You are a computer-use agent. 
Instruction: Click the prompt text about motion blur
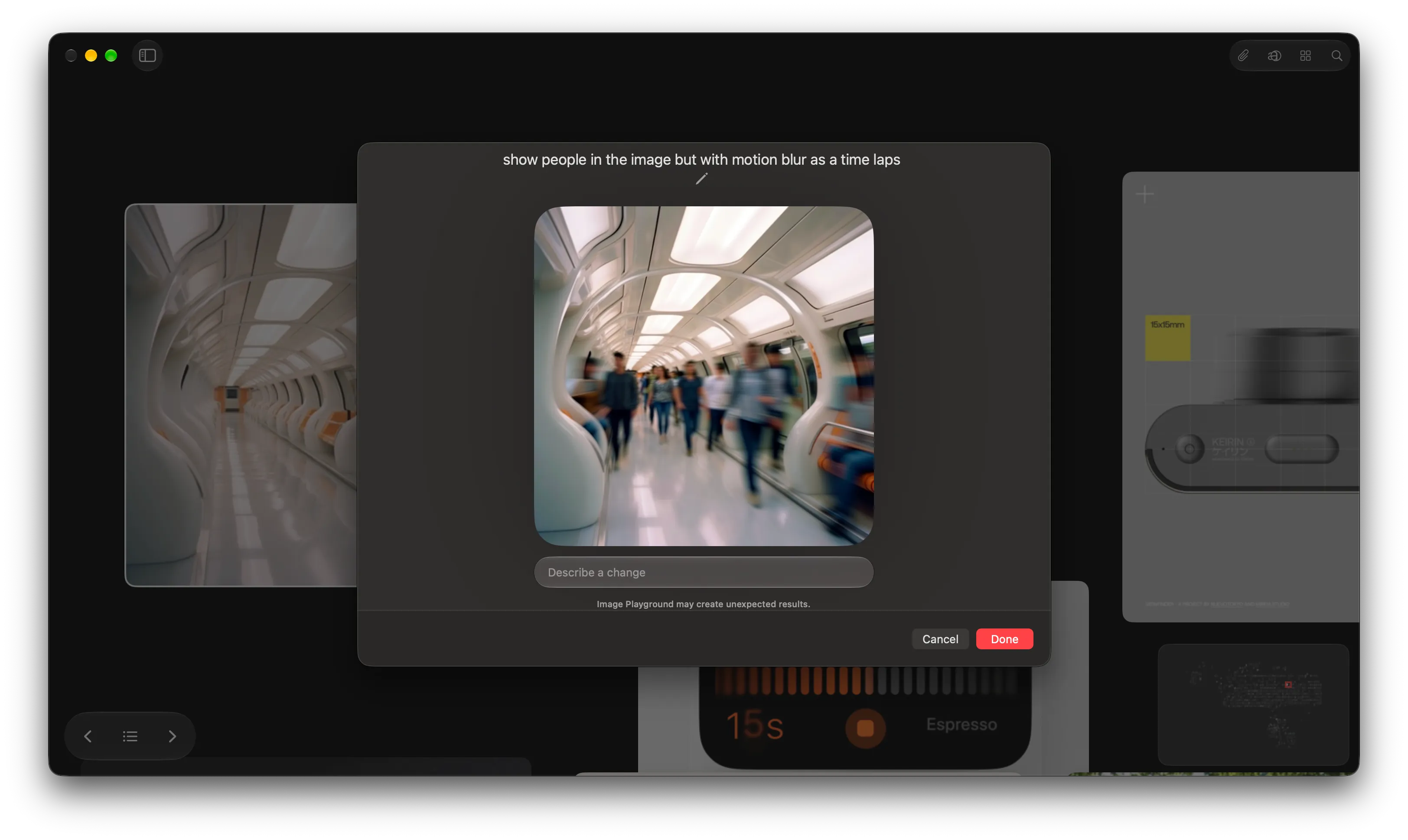click(x=701, y=160)
